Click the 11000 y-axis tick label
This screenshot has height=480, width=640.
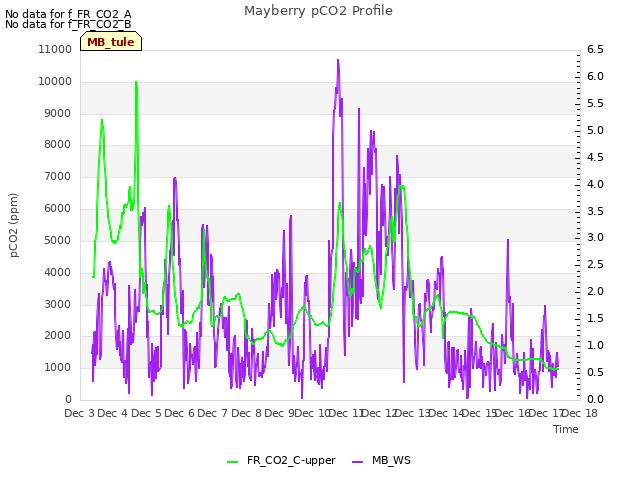pyautogui.click(x=55, y=49)
